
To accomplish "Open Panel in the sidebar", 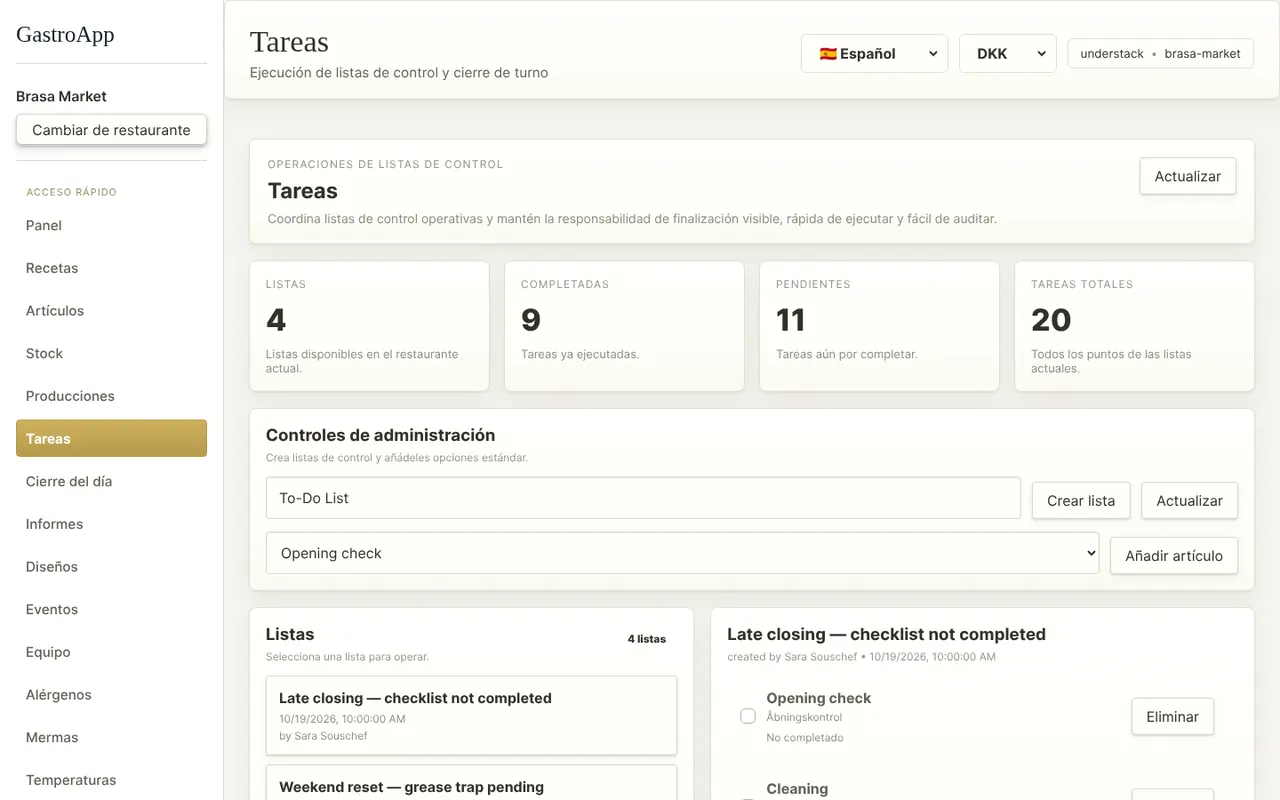I will coord(111,226).
